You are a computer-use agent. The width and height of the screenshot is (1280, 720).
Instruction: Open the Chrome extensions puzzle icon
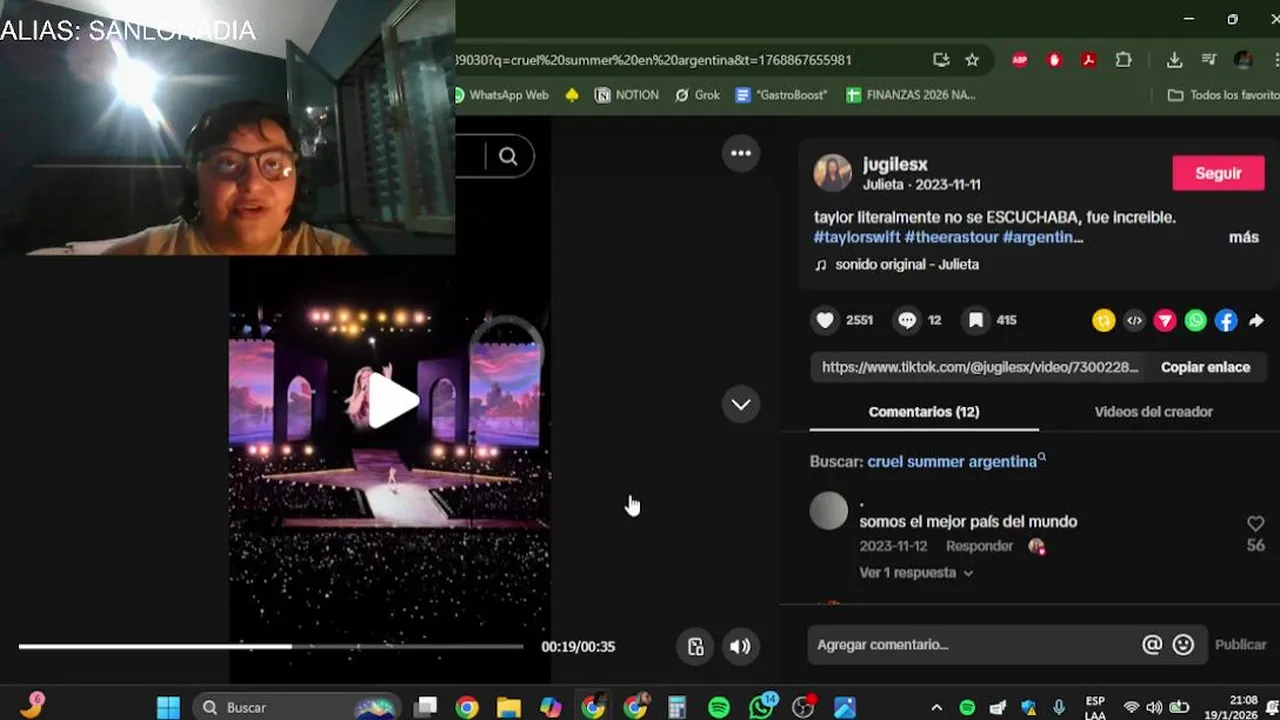tap(1123, 60)
